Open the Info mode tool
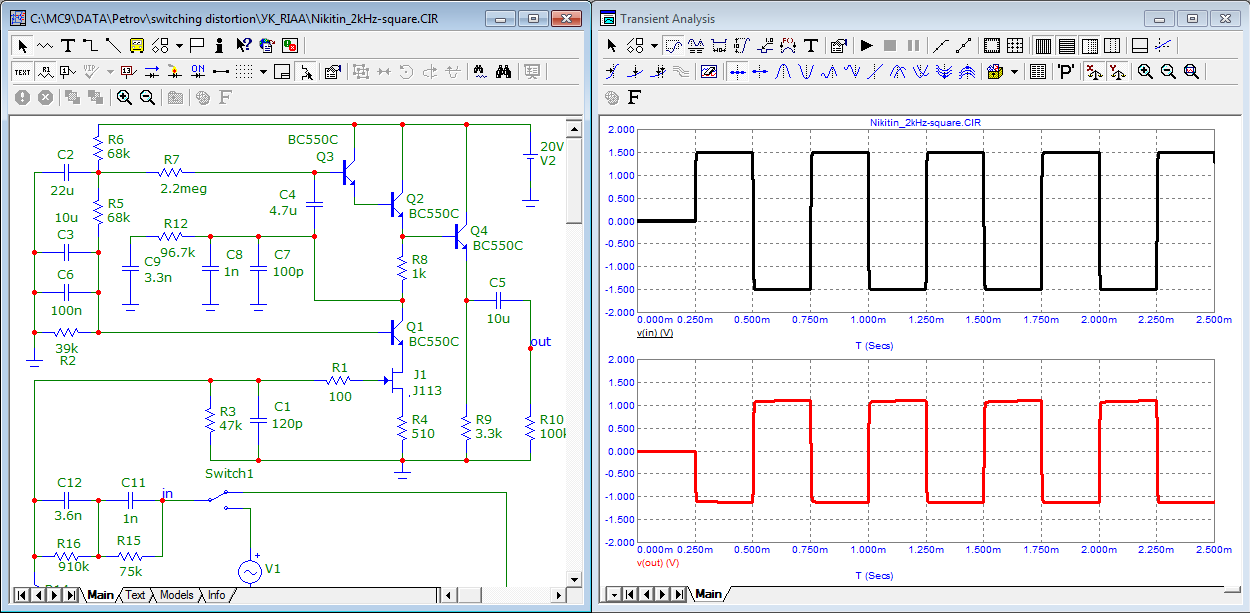The width and height of the screenshot is (1250, 613). pos(219,45)
